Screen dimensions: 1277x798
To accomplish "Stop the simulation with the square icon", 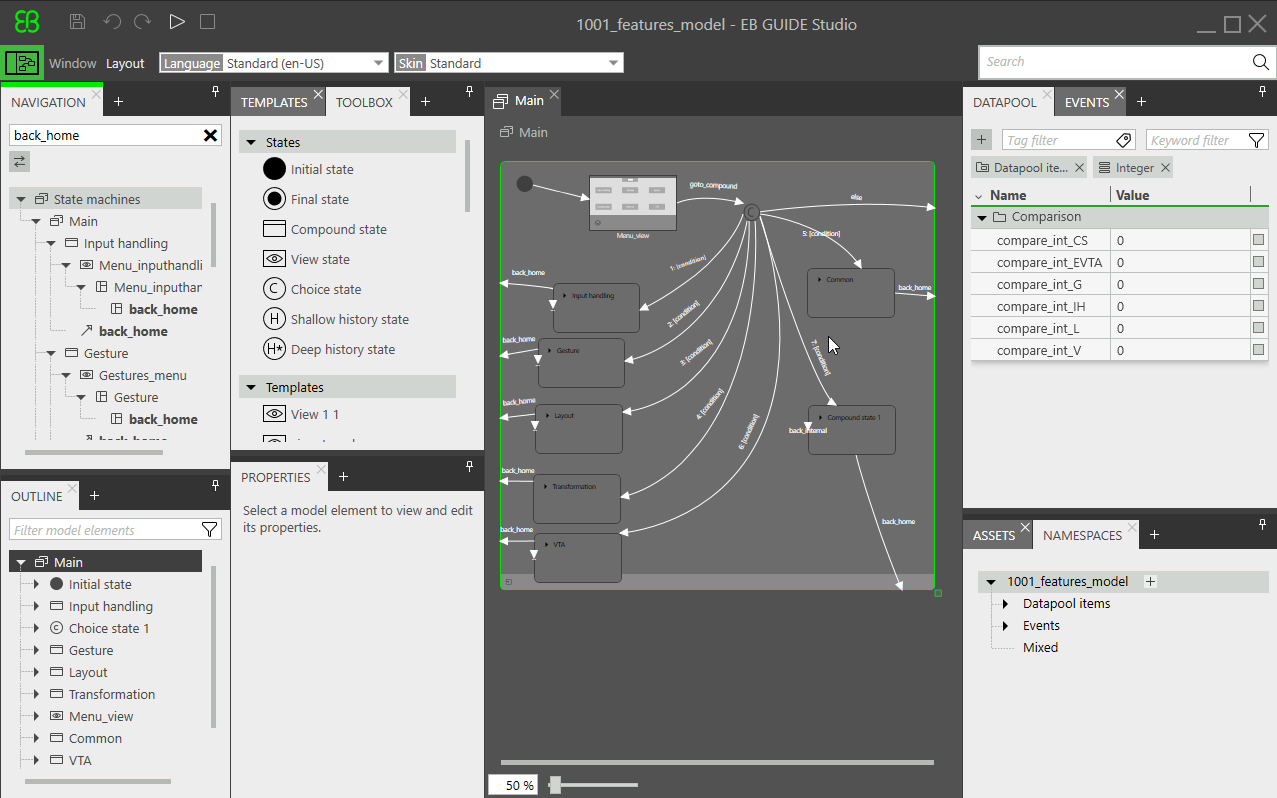I will click(207, 22).
